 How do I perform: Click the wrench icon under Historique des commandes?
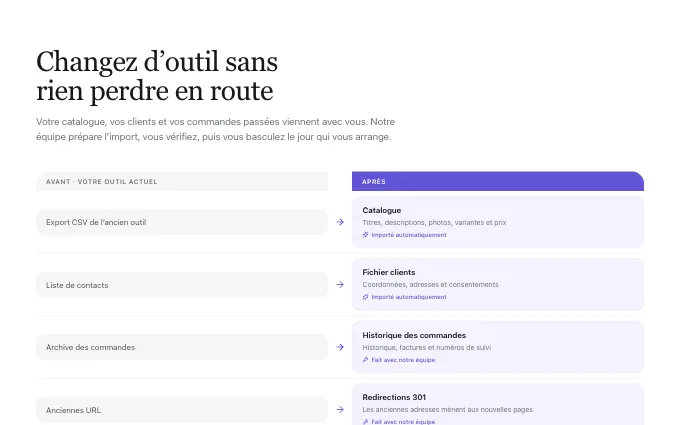click(x=366, y=360)
